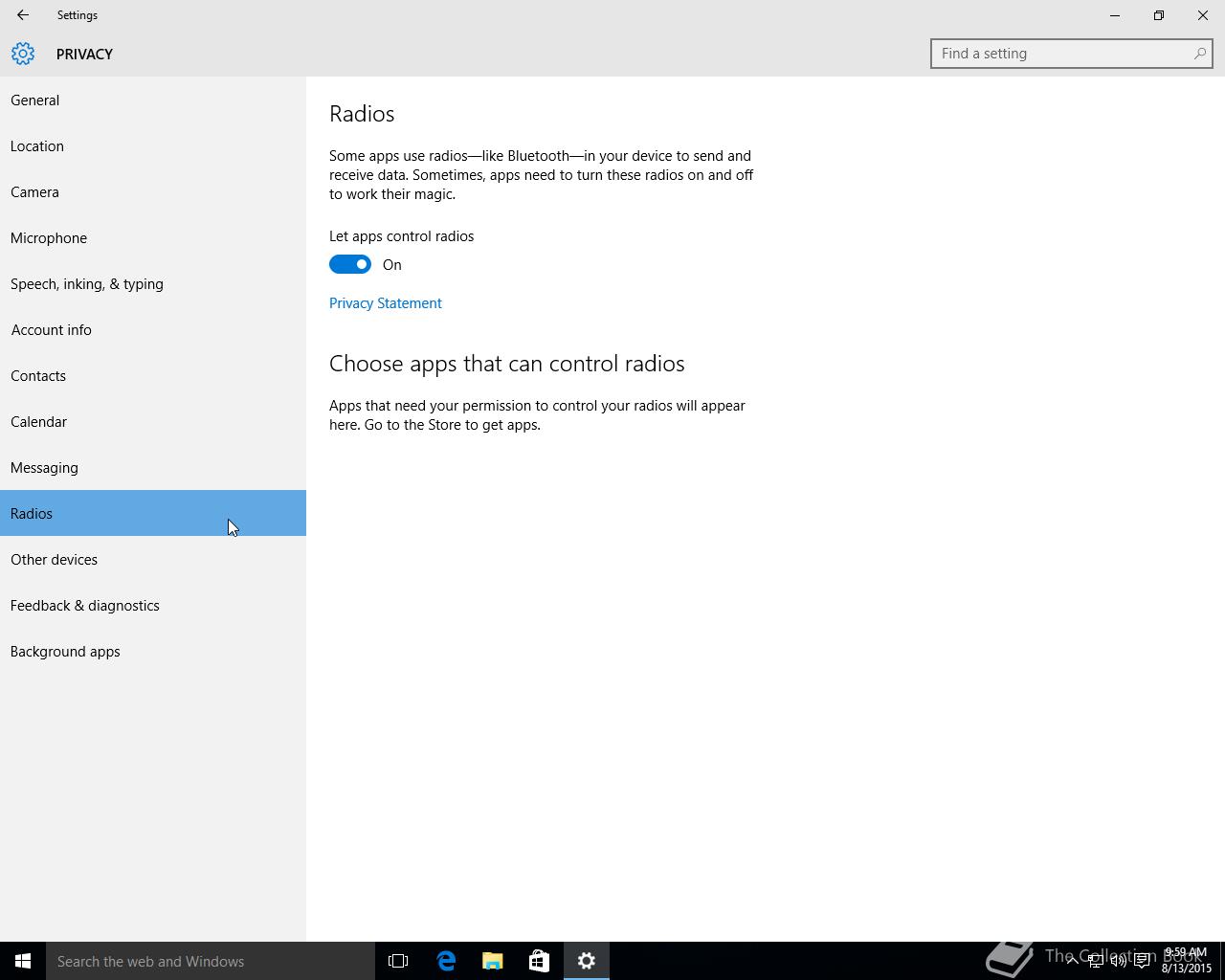Screen dimensions: 1225x980
Task: Click the Radios page heading
Action: coord(362,114)
